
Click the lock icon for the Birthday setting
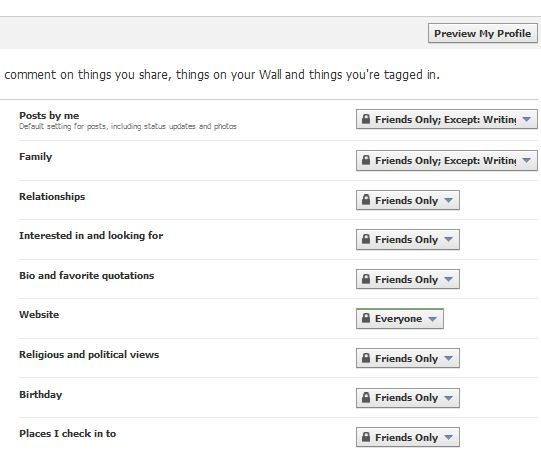366,398
